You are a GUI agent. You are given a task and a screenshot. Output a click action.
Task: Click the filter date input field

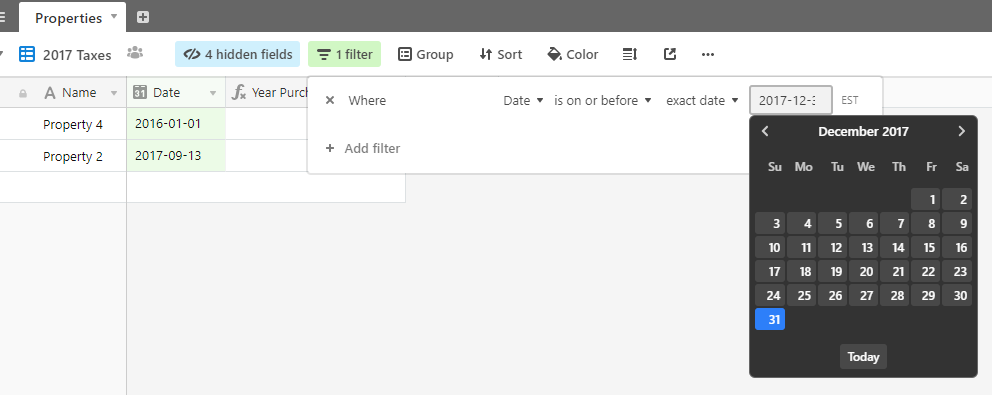pos(791,100)
